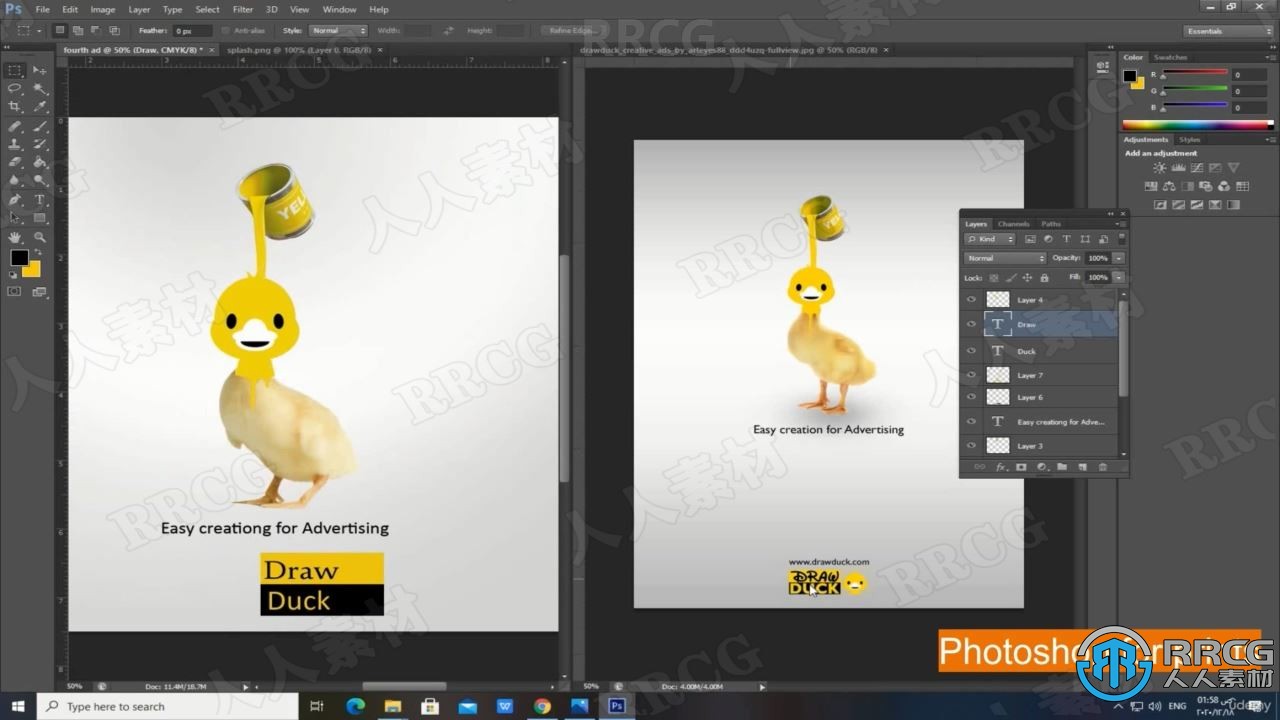Swap foreground and background colors
This screenshot has width=1280, height=720.
pos(37,251)
